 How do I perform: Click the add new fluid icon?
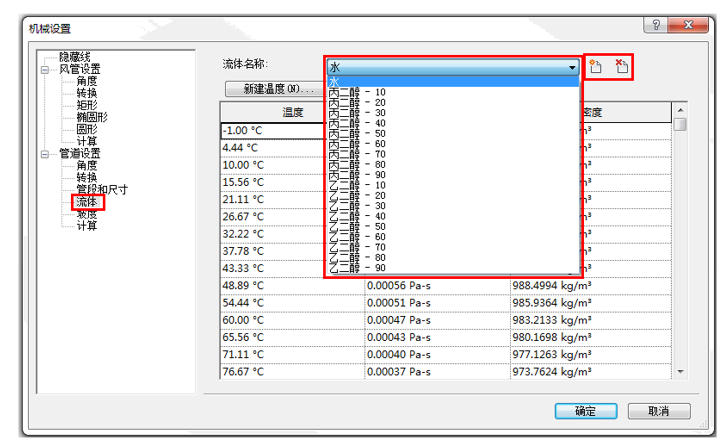coord(596,67)
